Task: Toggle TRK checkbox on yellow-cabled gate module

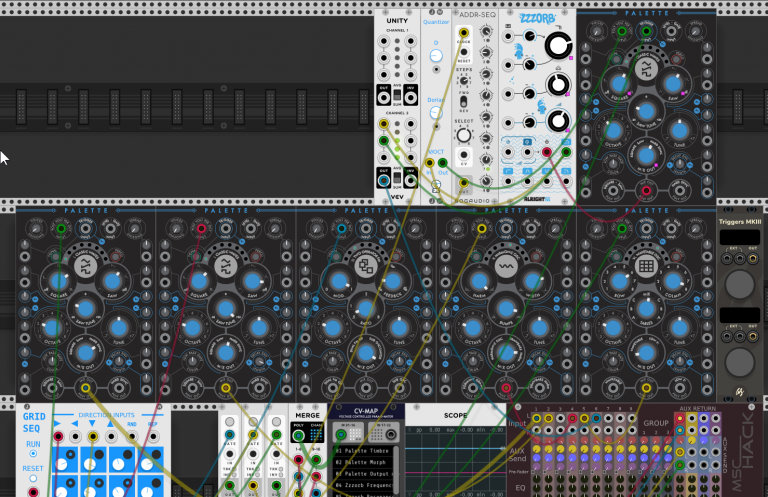Action: pos(258,469)
